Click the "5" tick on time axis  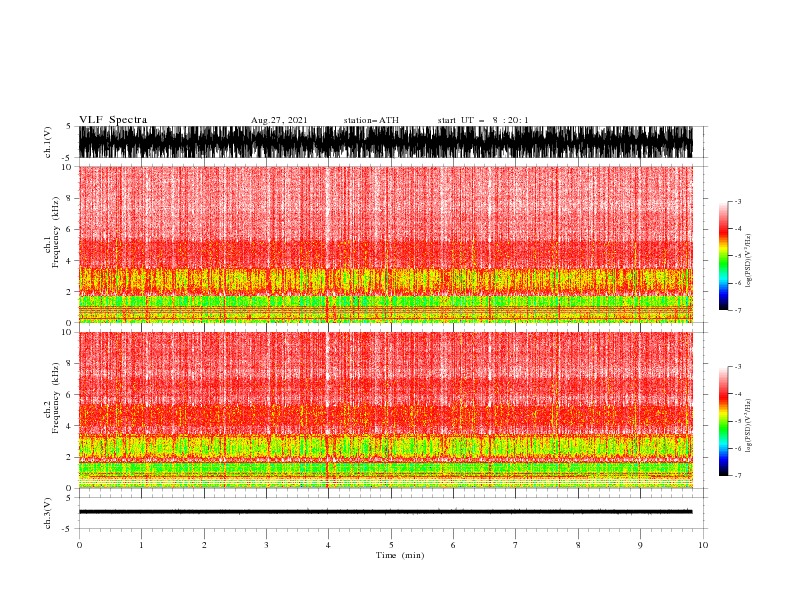[x=391, y=545]
